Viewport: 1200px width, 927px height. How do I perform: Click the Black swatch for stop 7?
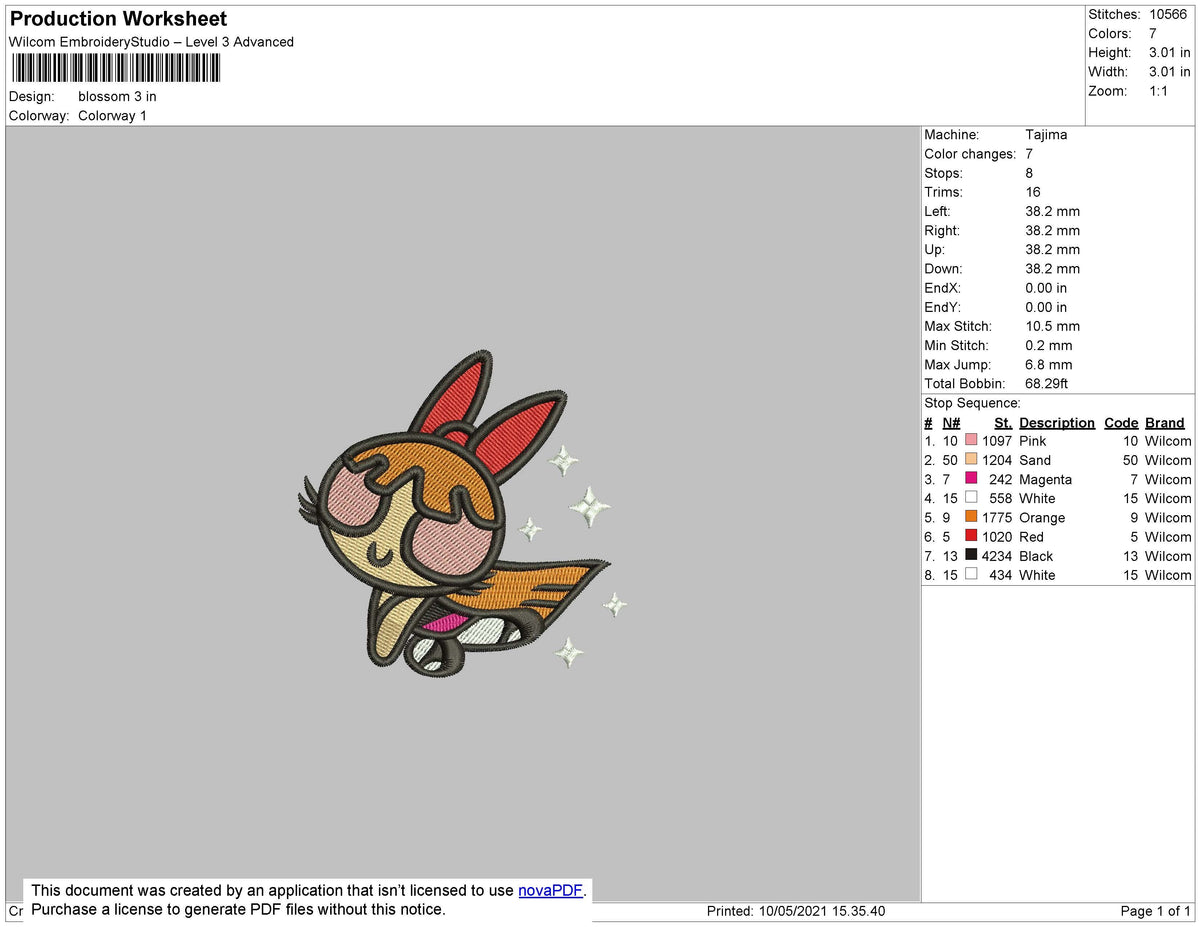coord(970,555)
